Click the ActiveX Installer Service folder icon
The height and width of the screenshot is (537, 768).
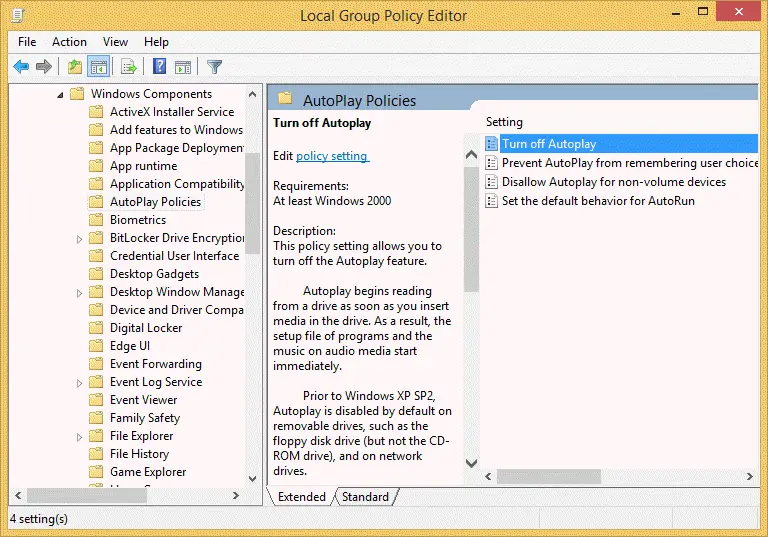[x=96, y=112]
